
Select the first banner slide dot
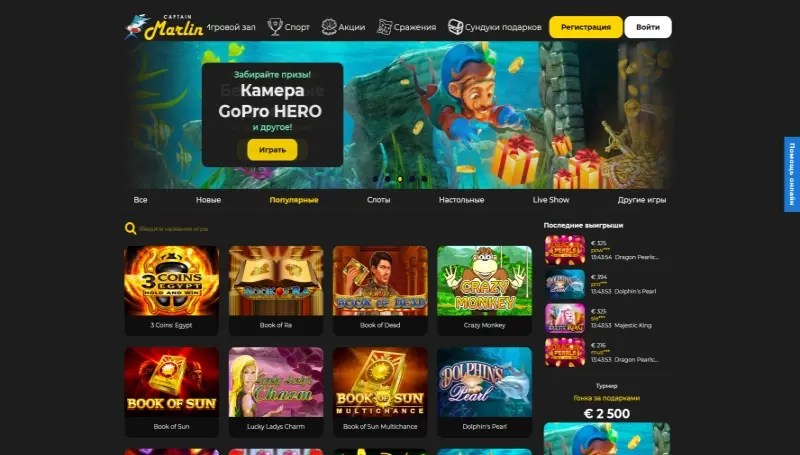click(376, 179)
